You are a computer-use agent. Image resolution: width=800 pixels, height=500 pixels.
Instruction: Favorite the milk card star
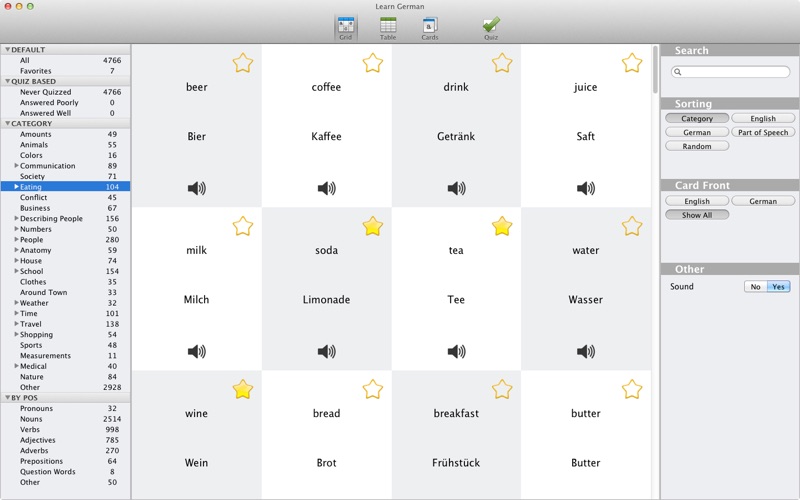point(243,226)
